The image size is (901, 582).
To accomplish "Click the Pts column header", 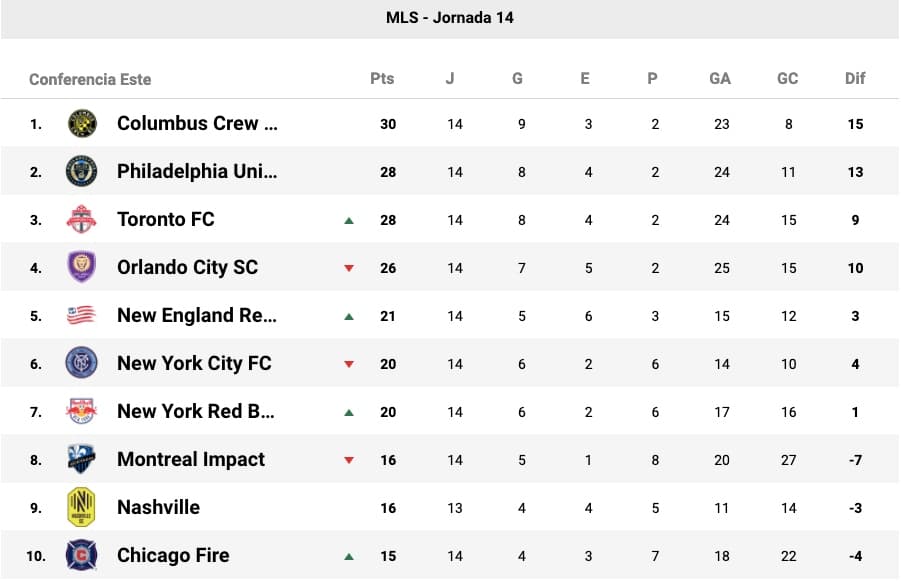I will (382, 79).
